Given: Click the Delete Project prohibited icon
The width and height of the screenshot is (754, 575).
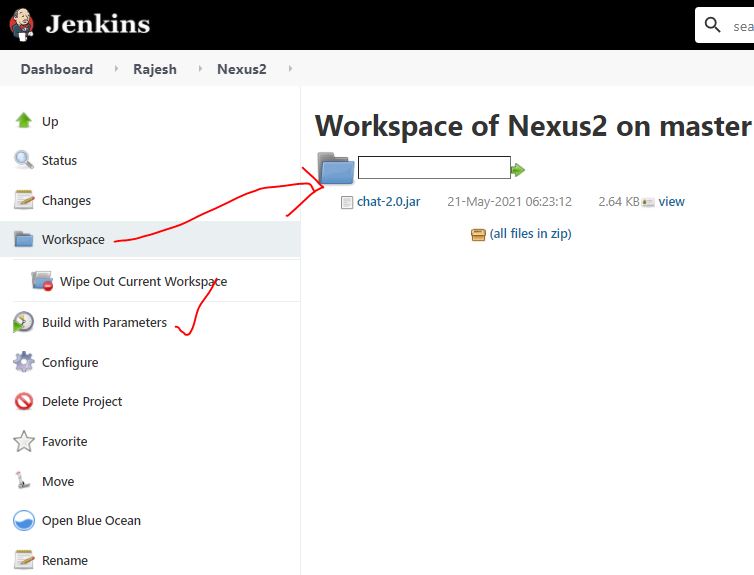Looking at the screenshot, I should click(x=24, y=401).
